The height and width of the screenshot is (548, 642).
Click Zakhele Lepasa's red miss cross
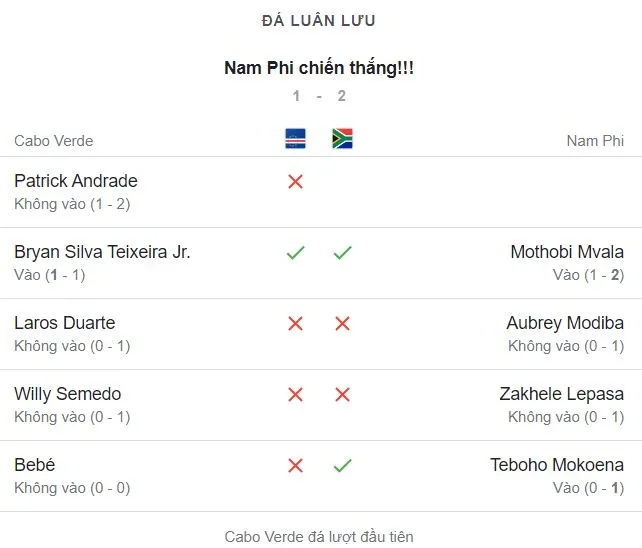click(342, 395)
